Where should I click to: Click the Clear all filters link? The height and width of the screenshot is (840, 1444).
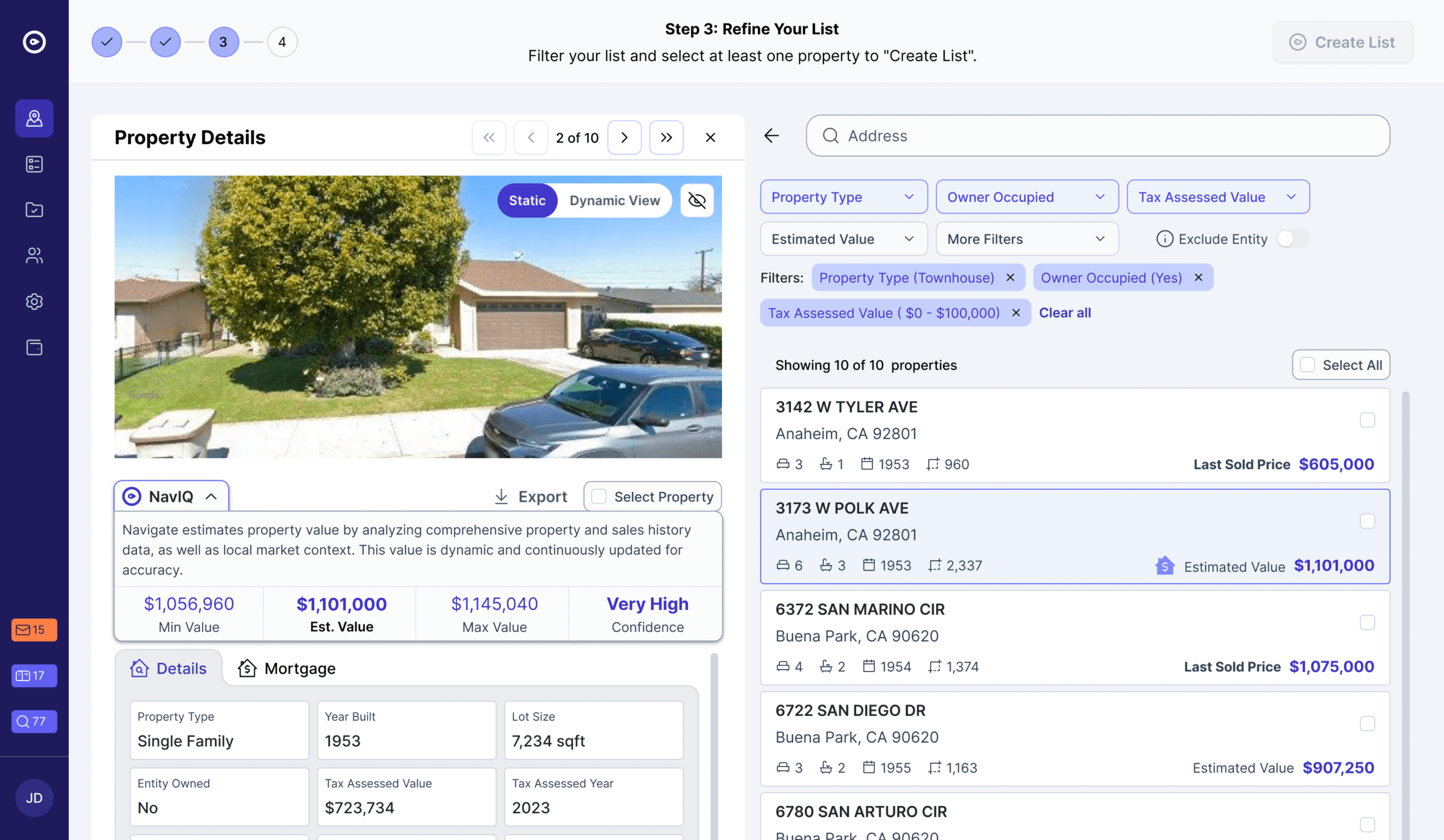(x=1064, y=313)
